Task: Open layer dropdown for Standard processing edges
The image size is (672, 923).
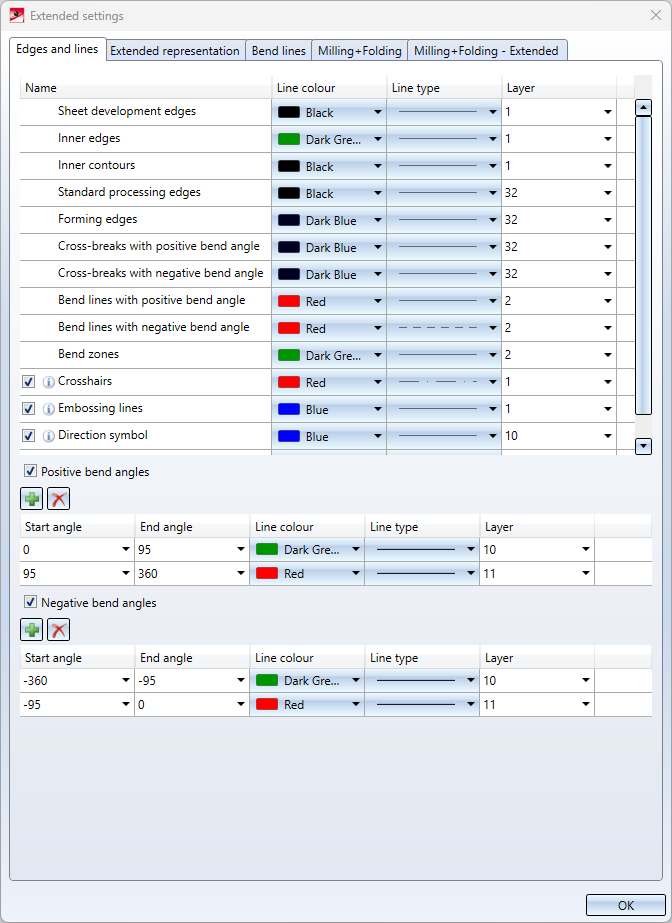Action: [608, 194]
